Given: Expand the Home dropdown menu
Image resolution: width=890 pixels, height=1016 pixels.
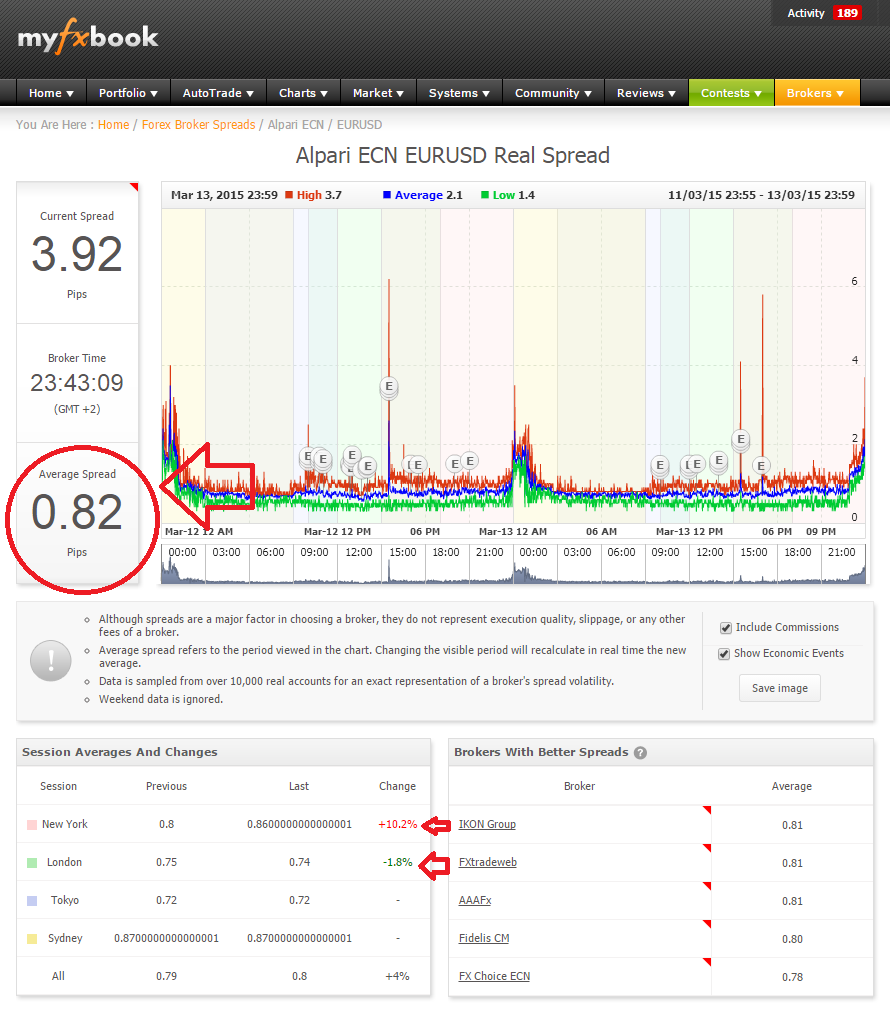Looking at the screenshot, I should [x=51, y=93].
